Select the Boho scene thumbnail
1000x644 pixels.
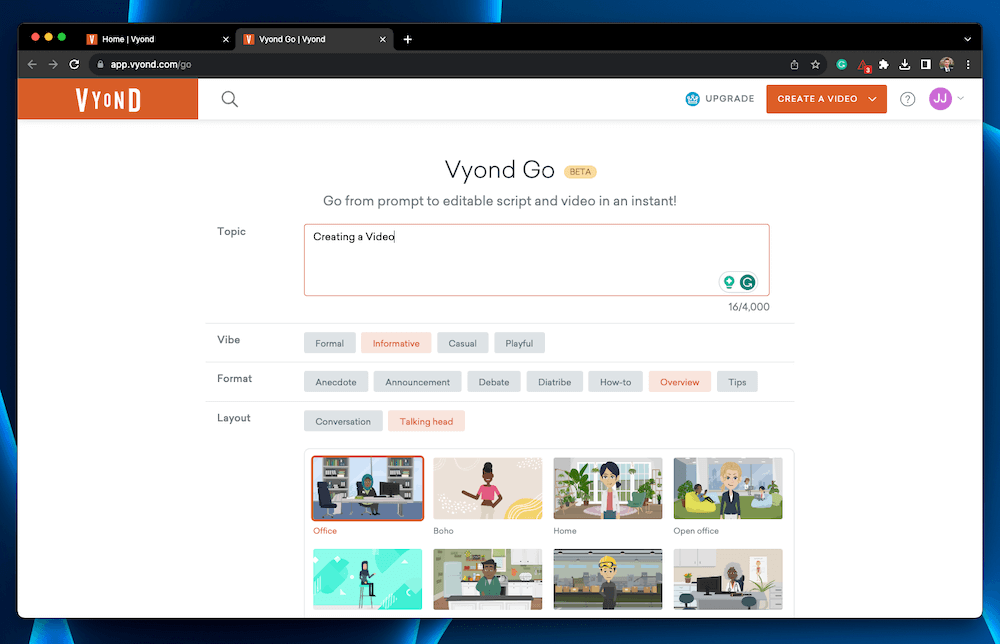pyautogui.click(x=487, y=488)
